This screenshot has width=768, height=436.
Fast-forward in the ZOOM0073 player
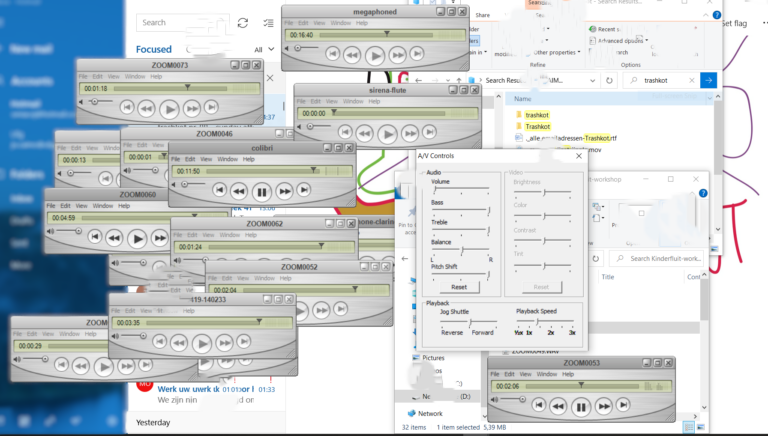[192, 109]
